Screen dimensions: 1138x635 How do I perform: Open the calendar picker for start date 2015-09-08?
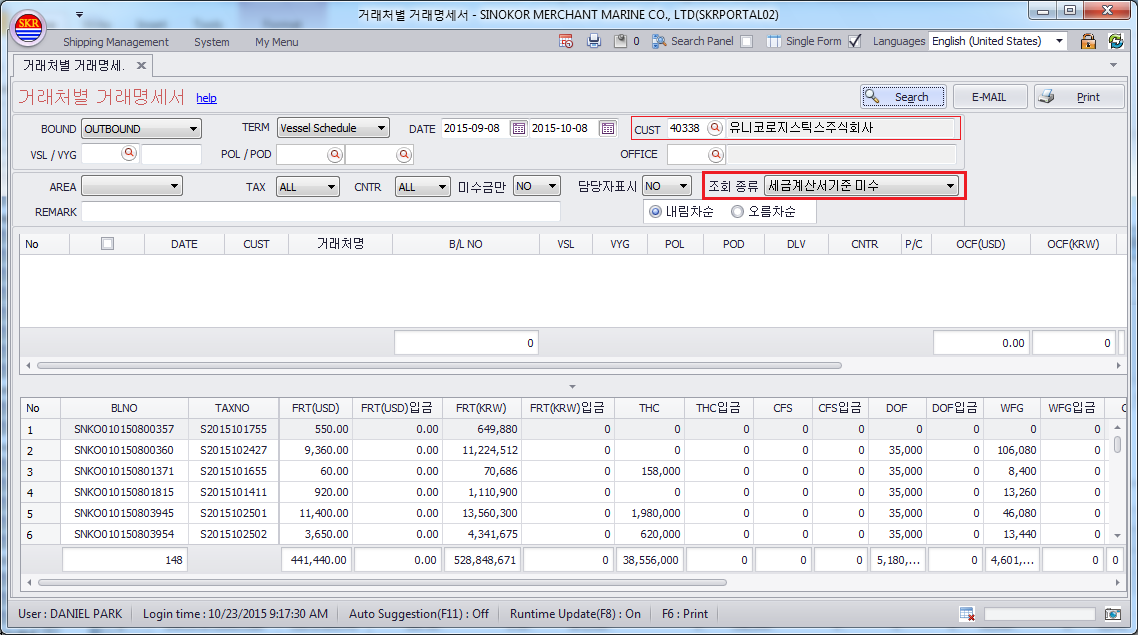coord(518,128)
